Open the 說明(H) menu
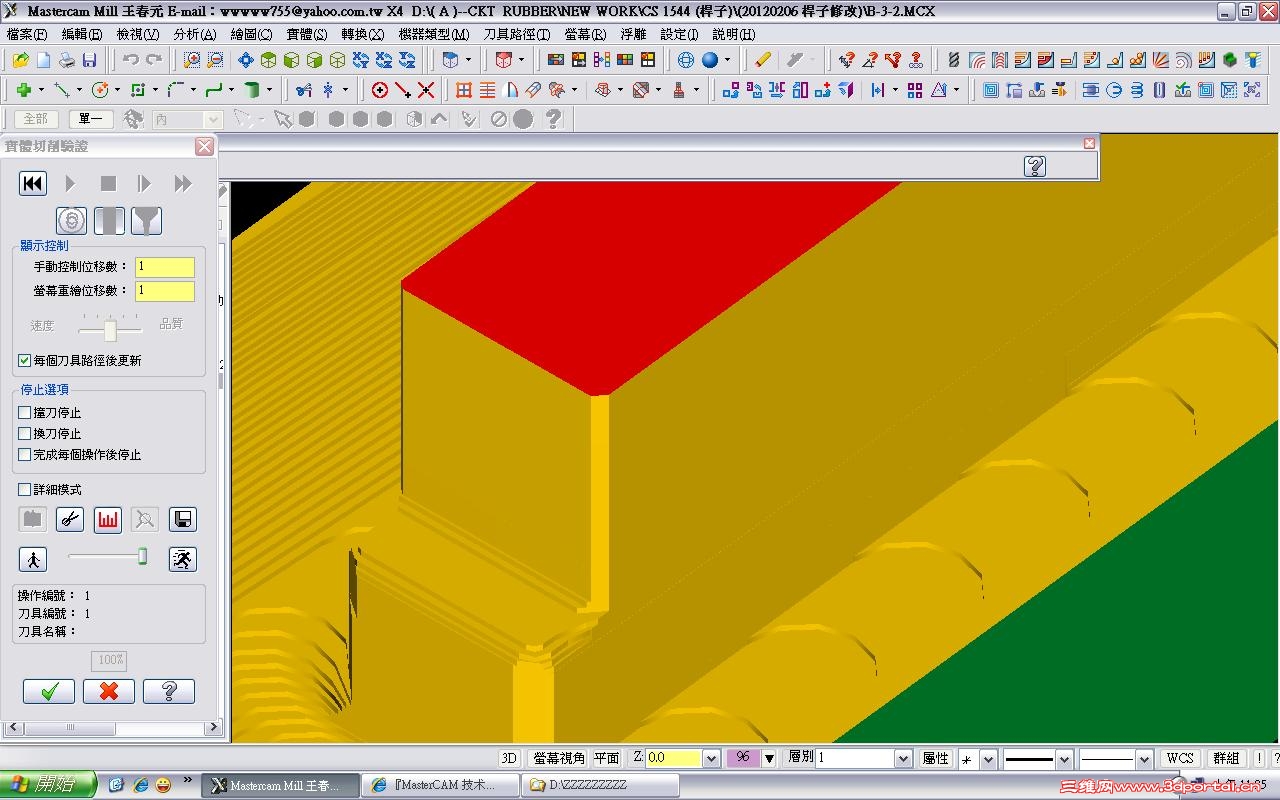Image resolution: width=1280 pixels, height=800 pixels. [734, 34]
